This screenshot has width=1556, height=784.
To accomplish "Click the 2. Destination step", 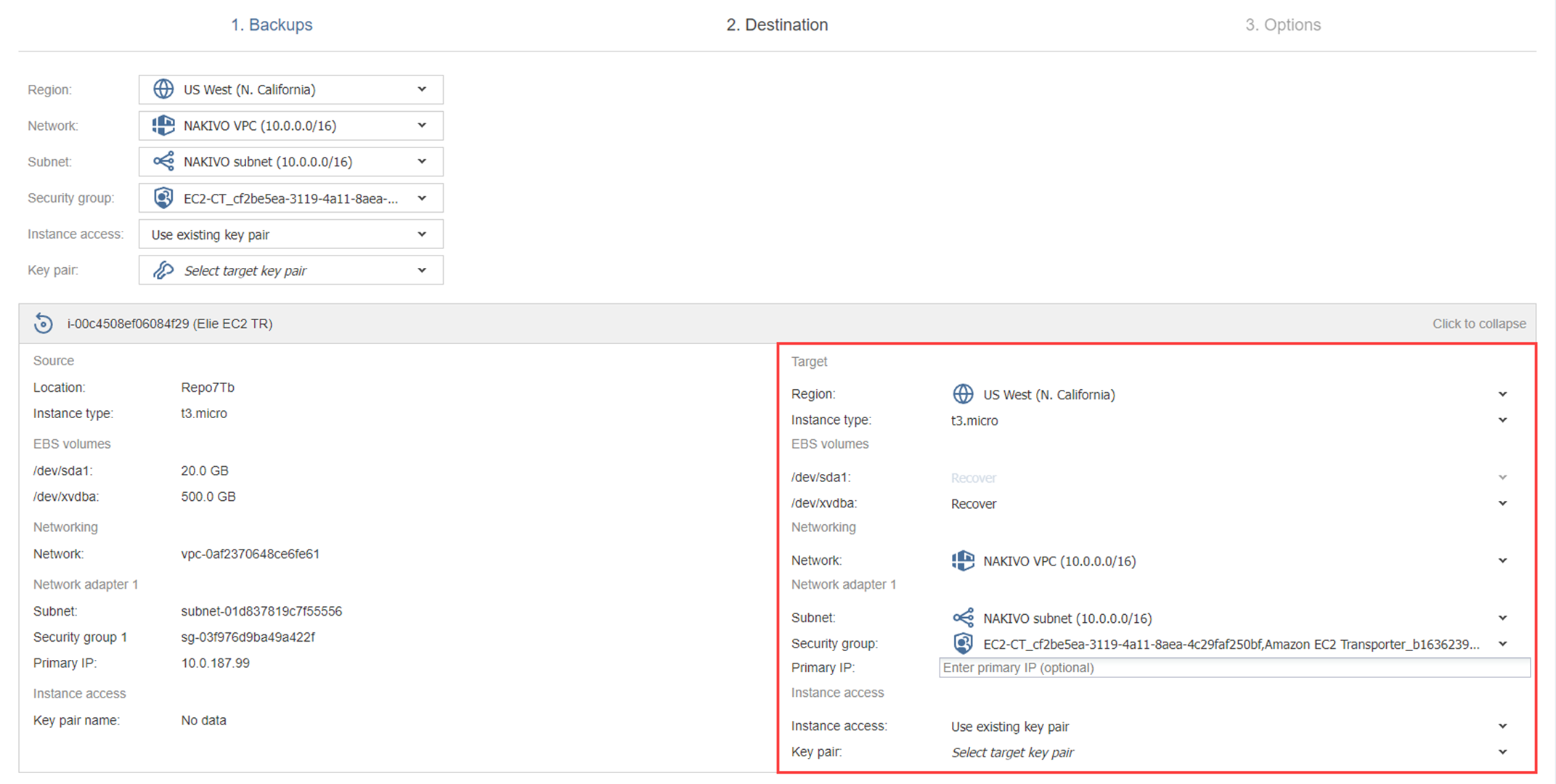I will tap(777, 25).
